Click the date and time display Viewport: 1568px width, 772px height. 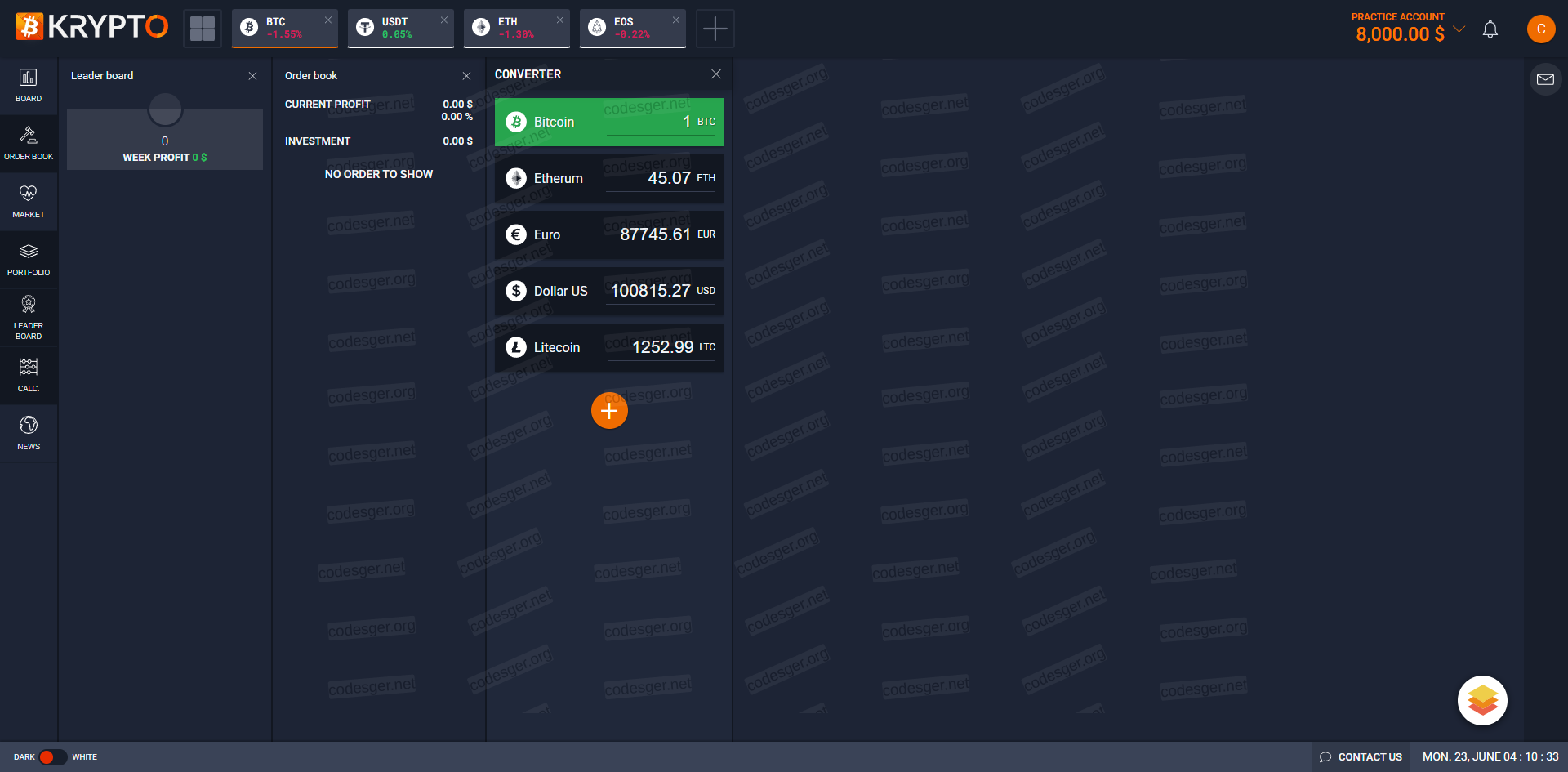click(x=1490, y=757)
